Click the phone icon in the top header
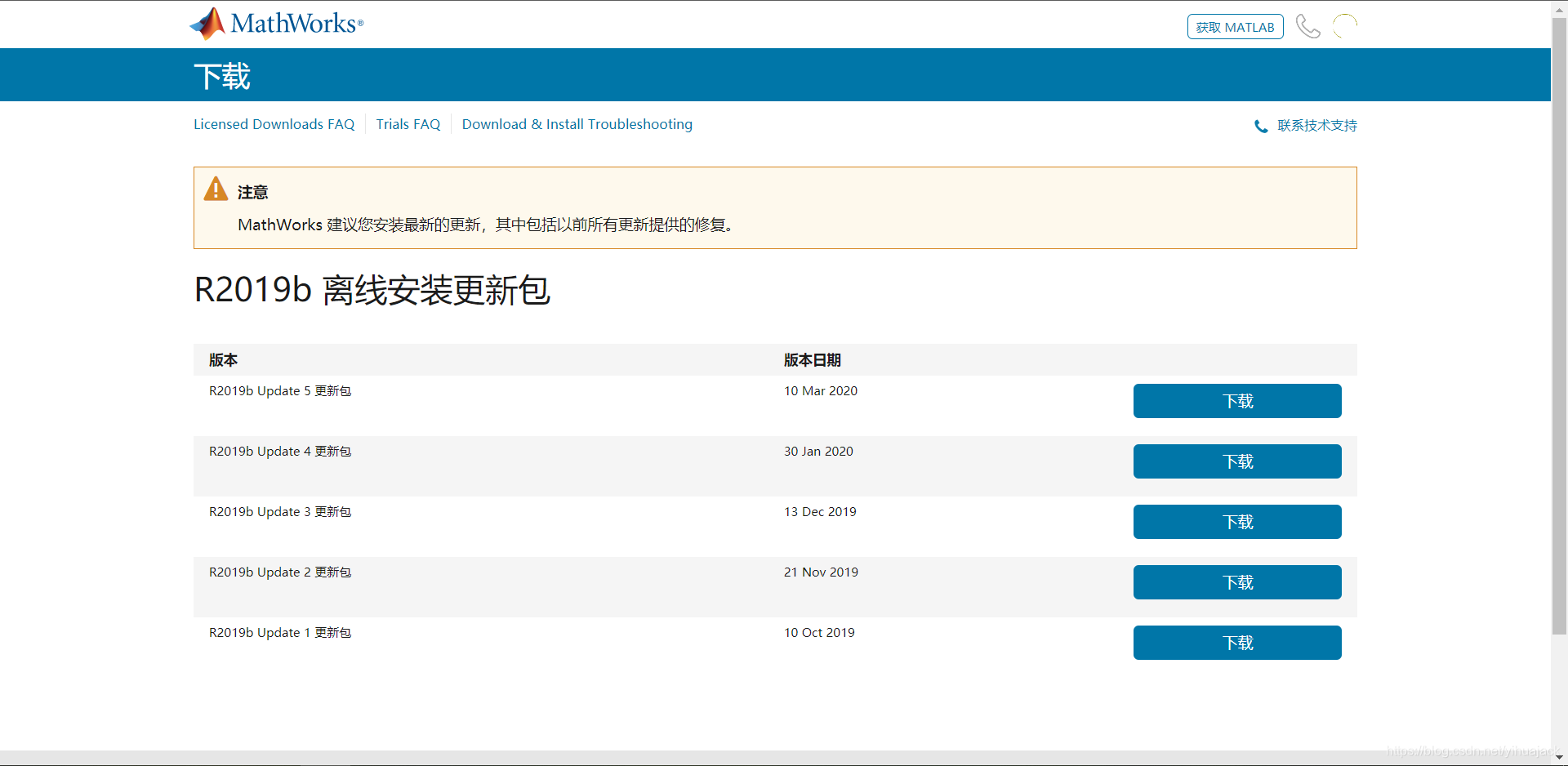 [x=1307, y=27]
